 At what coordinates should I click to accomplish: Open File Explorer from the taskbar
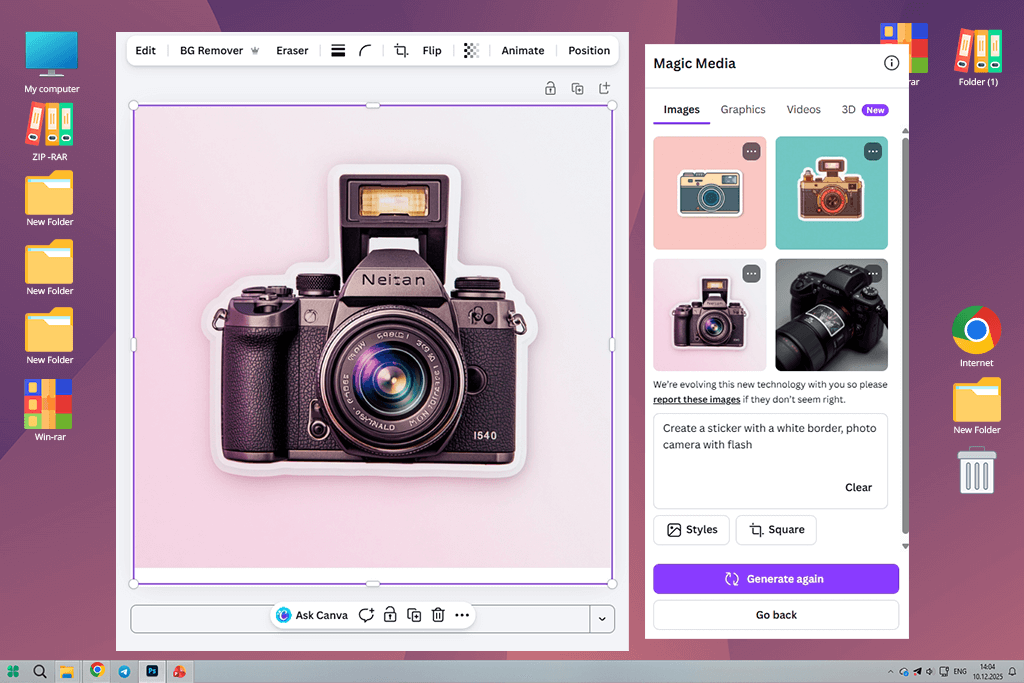[67, 671]
